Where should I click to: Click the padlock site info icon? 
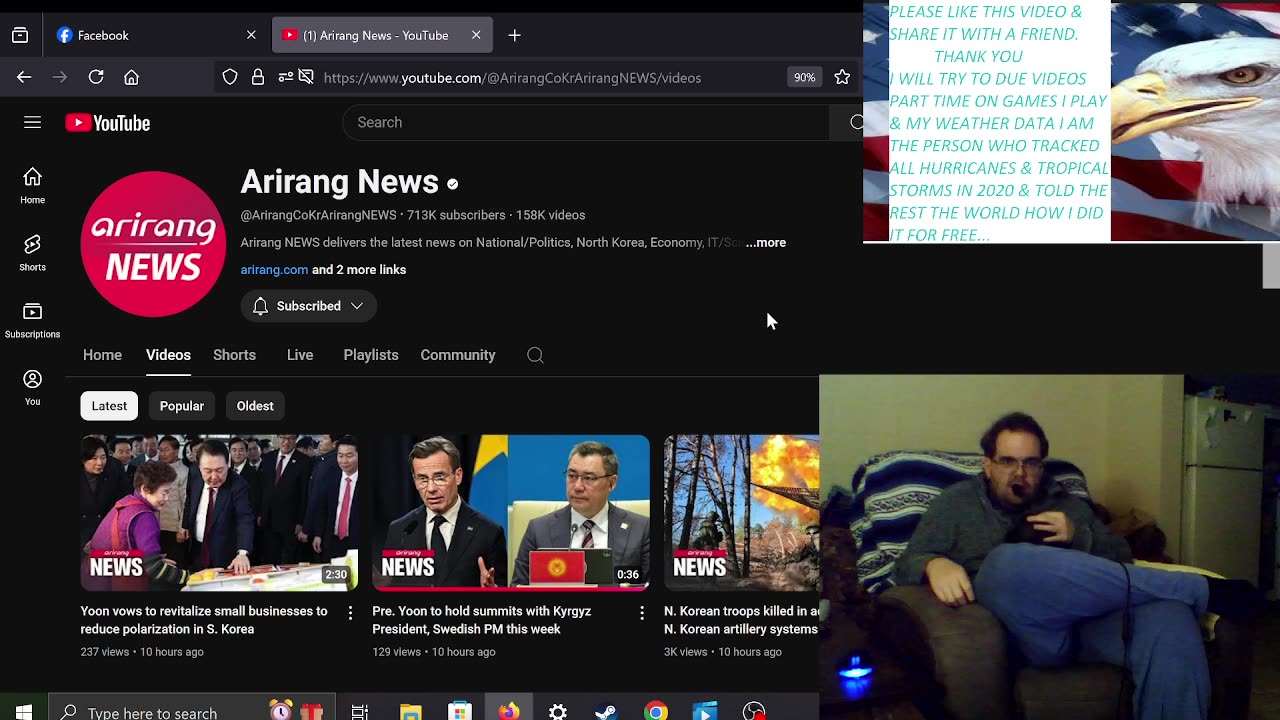(x=258, y=77)
